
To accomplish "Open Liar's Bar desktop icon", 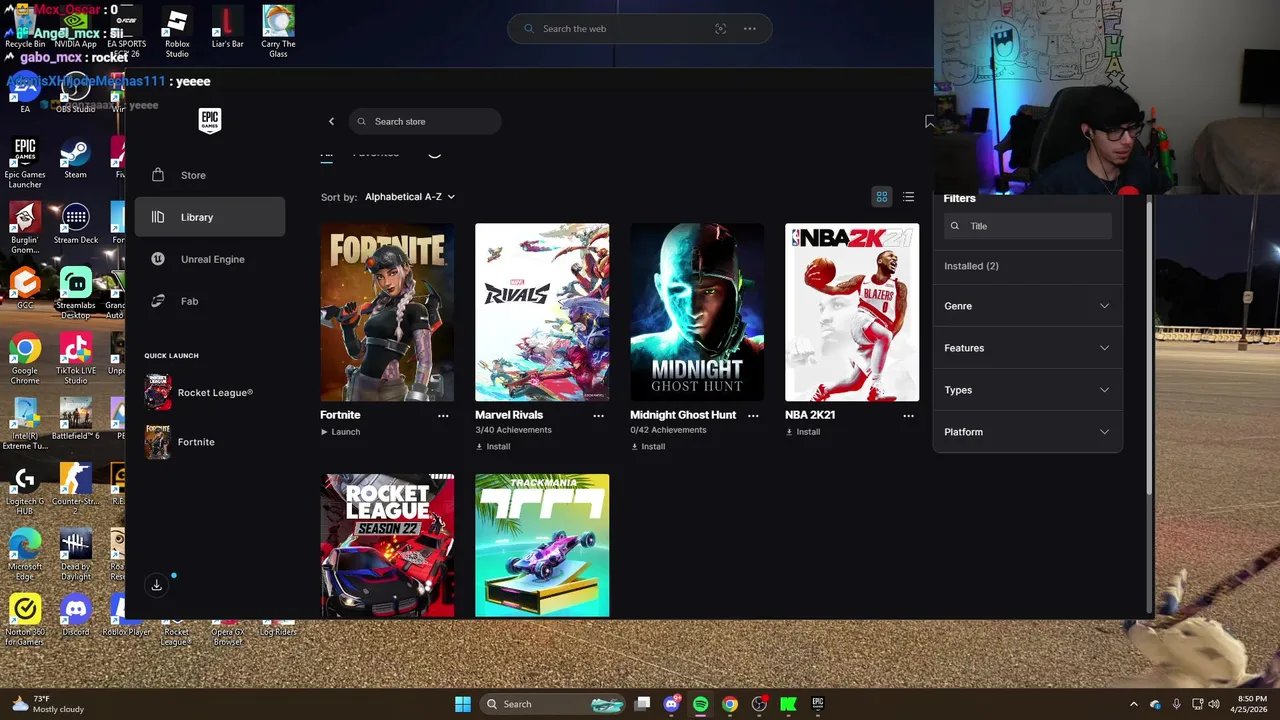I will 227,28.
